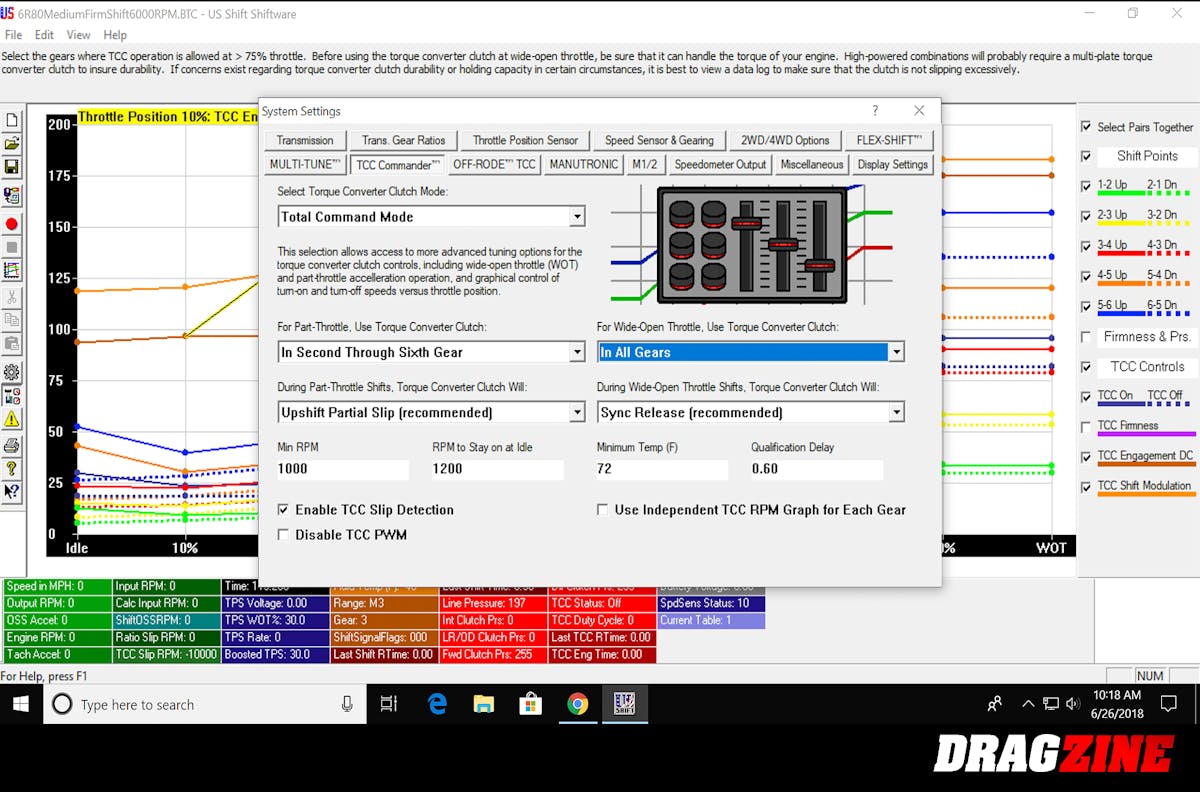
Task: Click the purple TCC Firmness legend line
Action: (x=1145, y=434)
